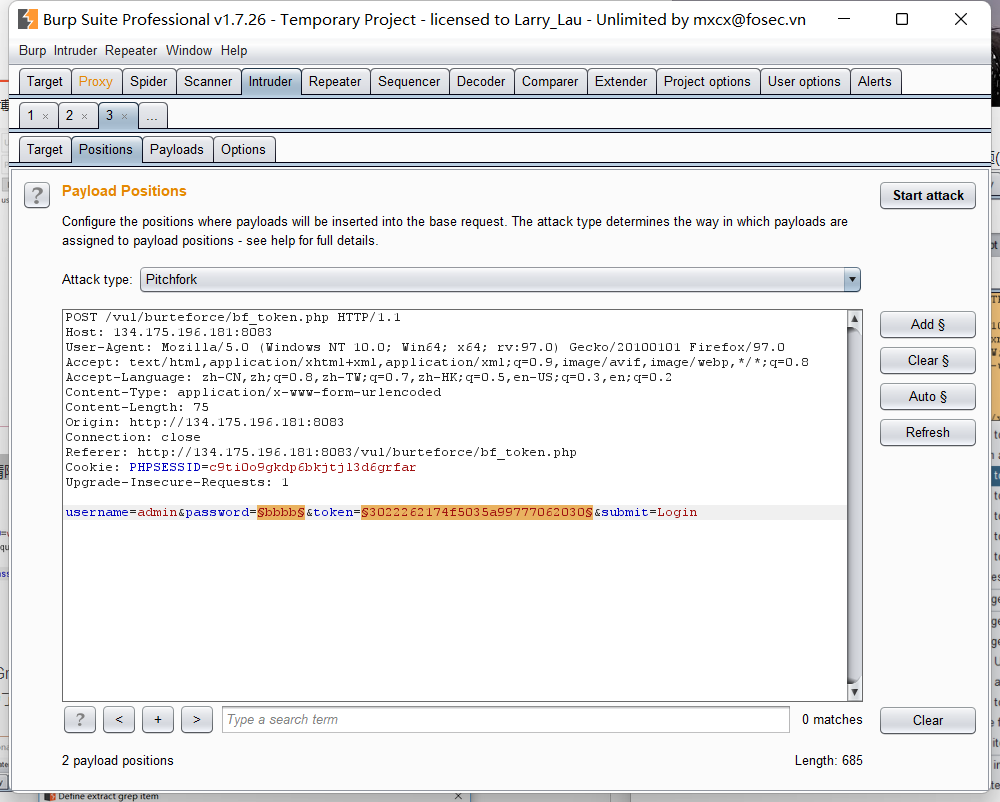Open the User options tab
The height and width of the screenshot is (802, 1000).
coord(804,82)
